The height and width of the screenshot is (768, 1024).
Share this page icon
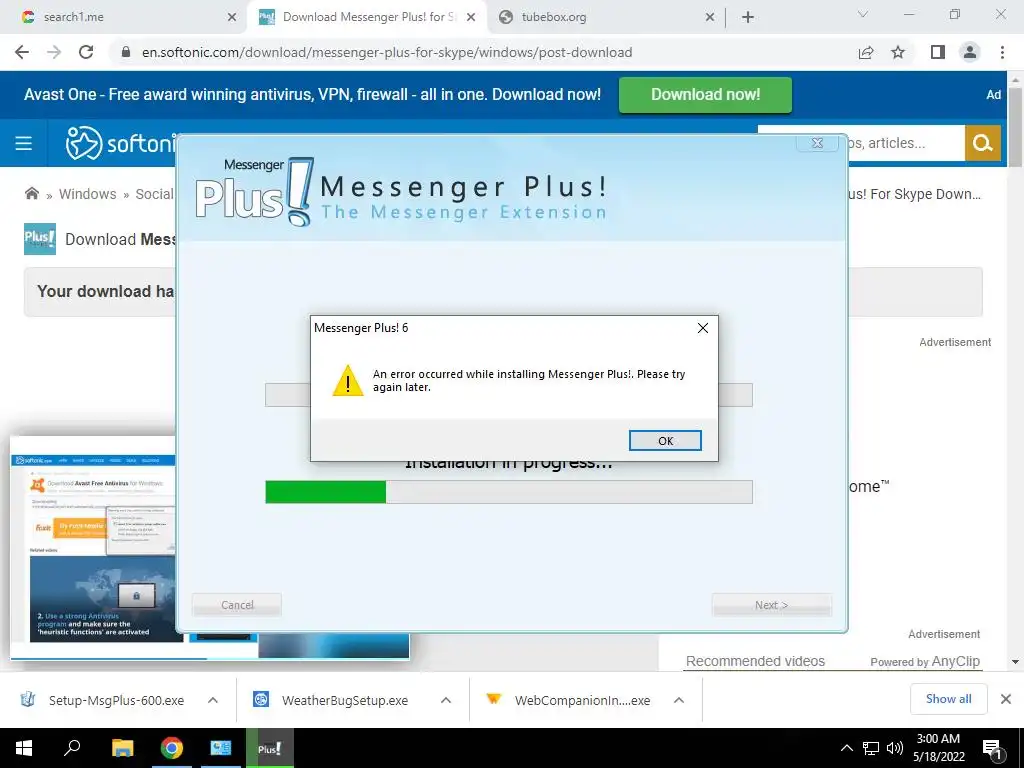(866, 52)
